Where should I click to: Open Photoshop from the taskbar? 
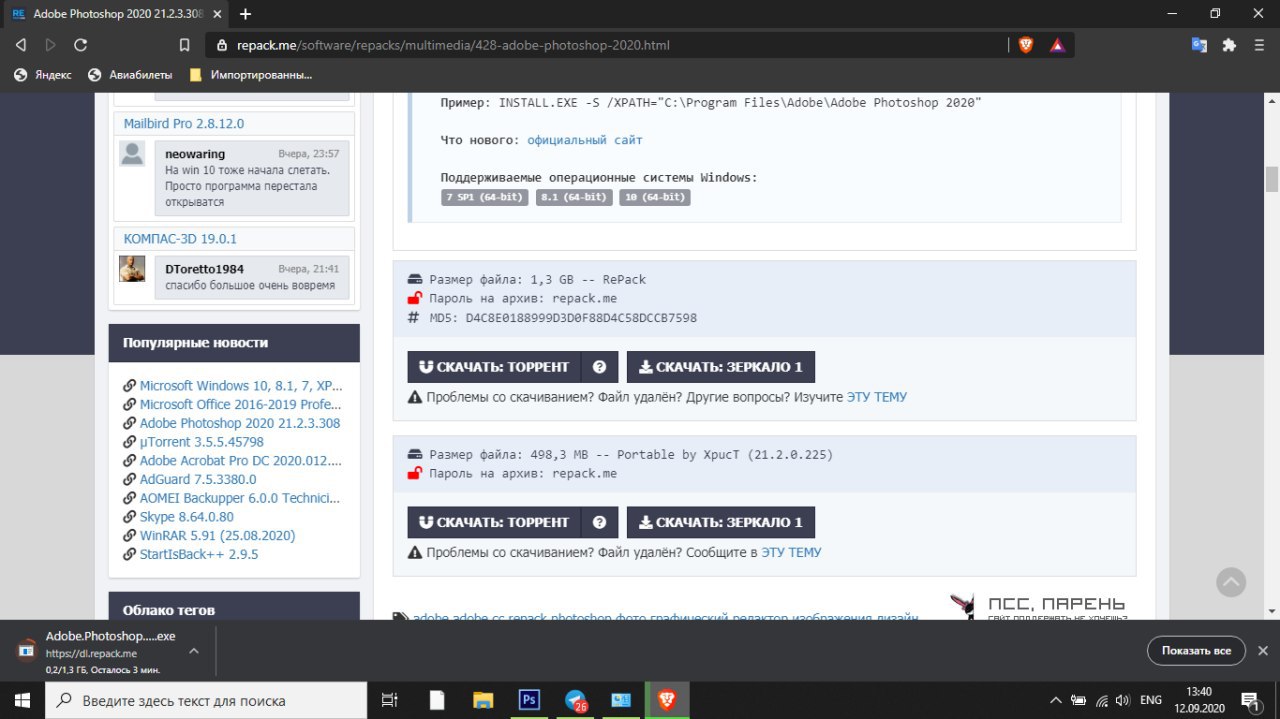[x=529, y=700]
